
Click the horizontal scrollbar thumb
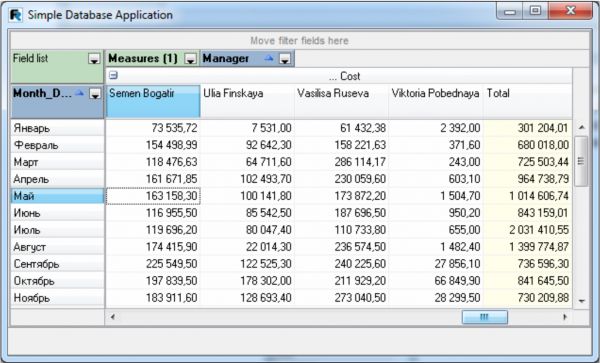pyautogui.click(x=485, y=317)
